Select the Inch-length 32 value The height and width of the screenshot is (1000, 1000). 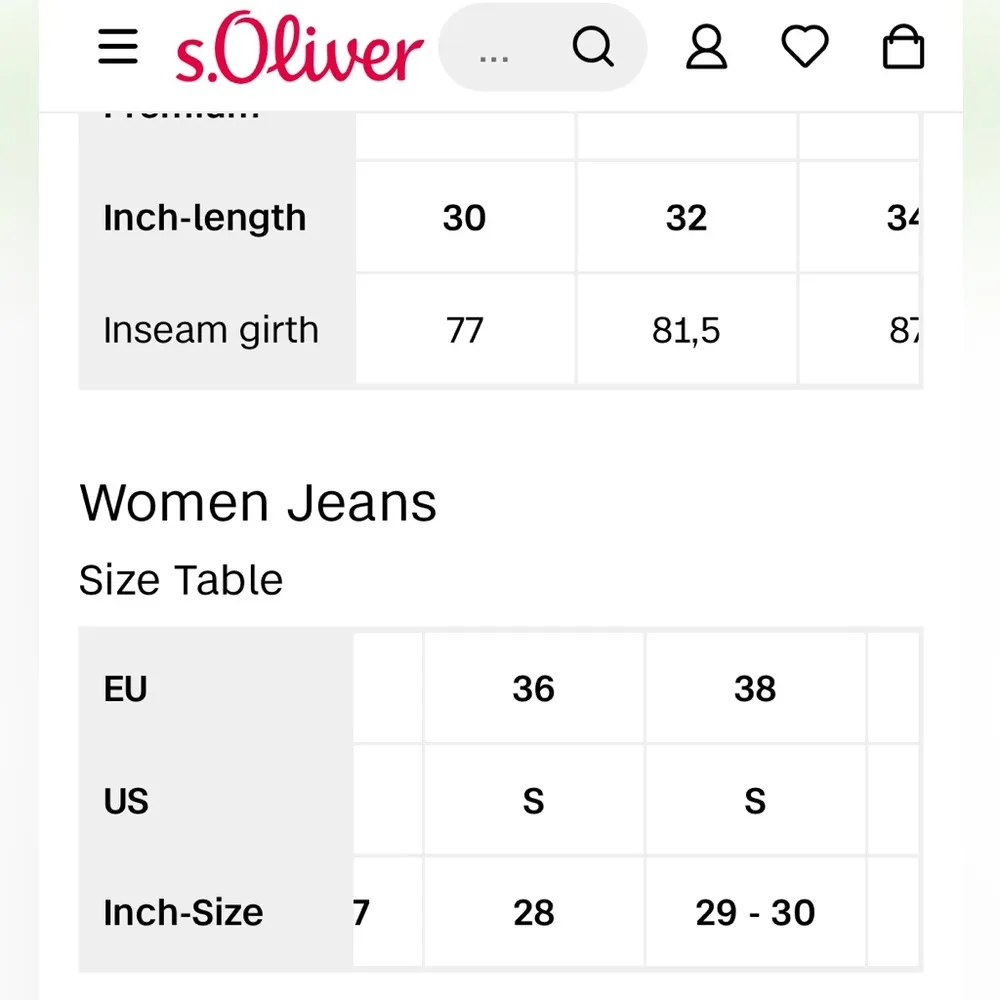(686, 217)
